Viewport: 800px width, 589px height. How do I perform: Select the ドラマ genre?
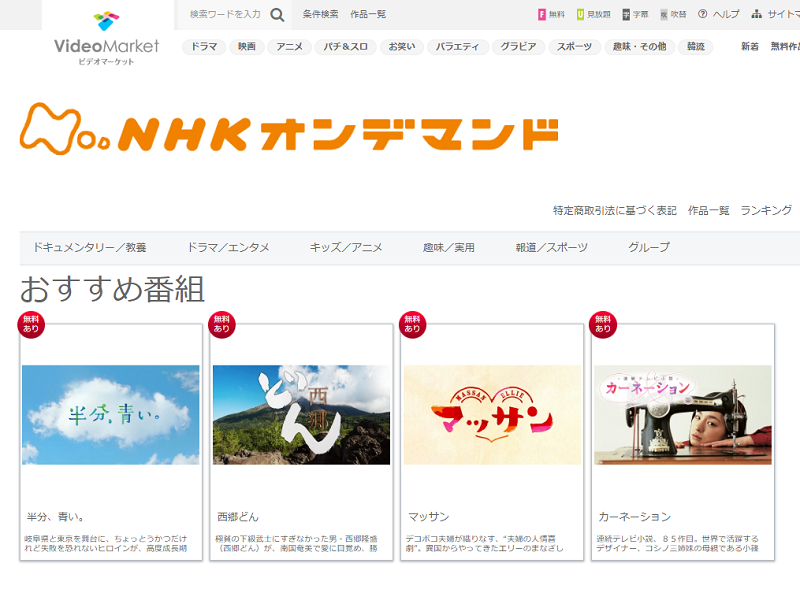click(204, 47)
